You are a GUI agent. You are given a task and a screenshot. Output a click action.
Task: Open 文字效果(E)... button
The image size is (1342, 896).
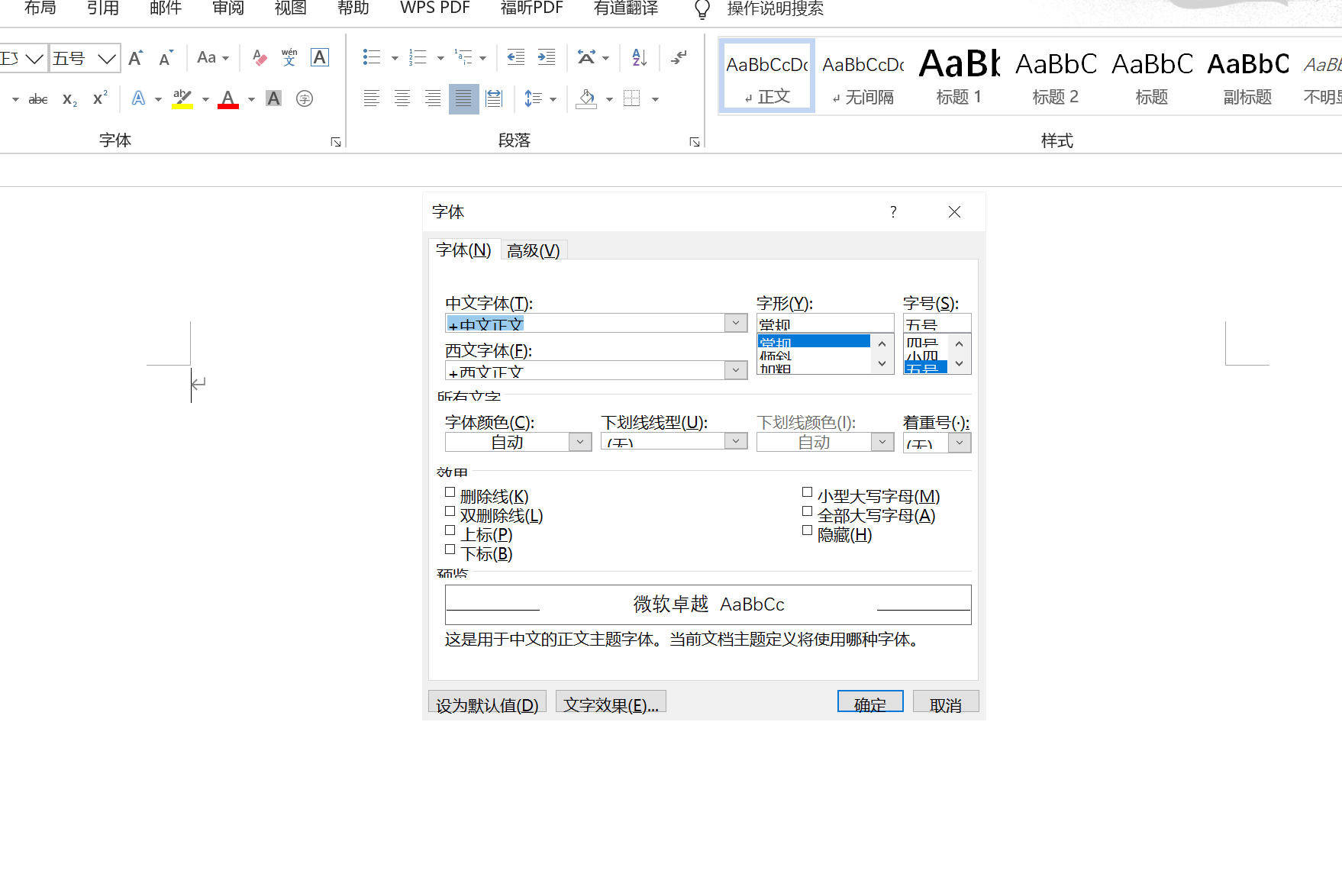point(611,702)
